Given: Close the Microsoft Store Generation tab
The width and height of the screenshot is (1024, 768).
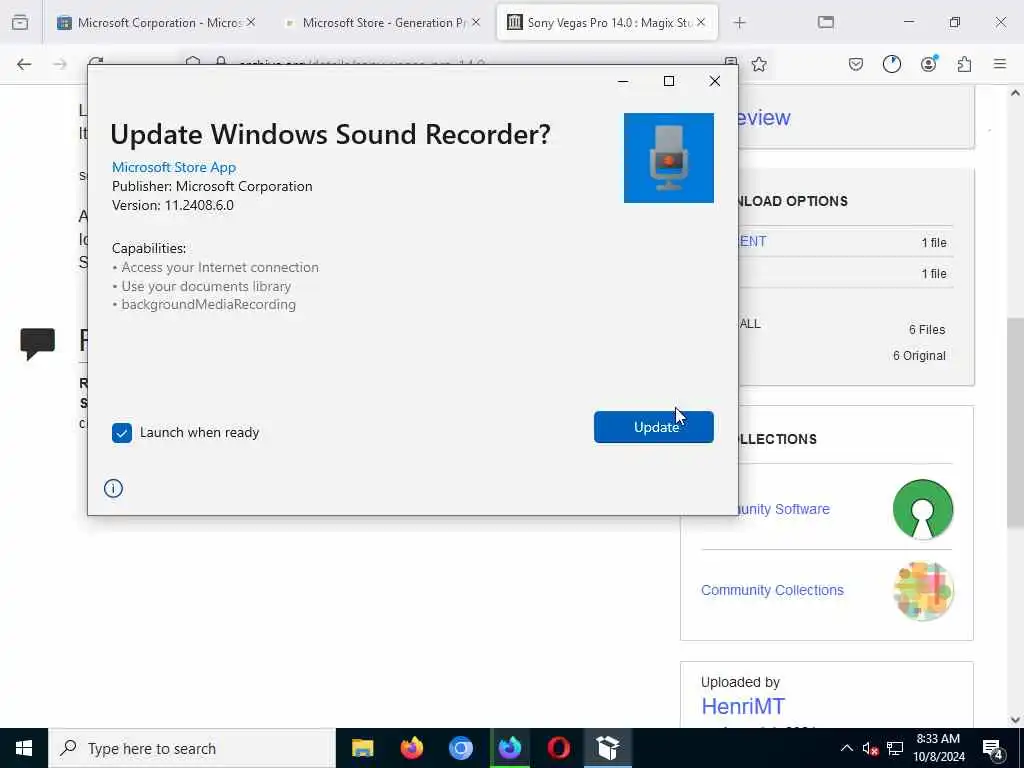Looking at the screenshot, I should 476,22.
